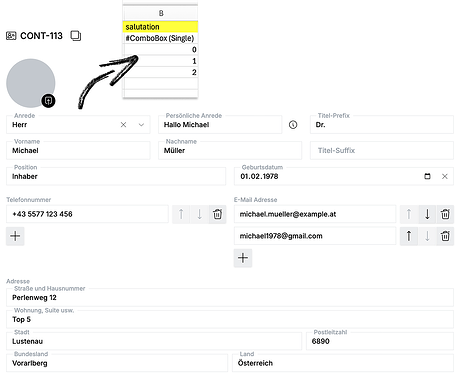Viewport: 460px width, 375px height.
Task: Click the CONT-113 title text
Action: tap(41, 36)
